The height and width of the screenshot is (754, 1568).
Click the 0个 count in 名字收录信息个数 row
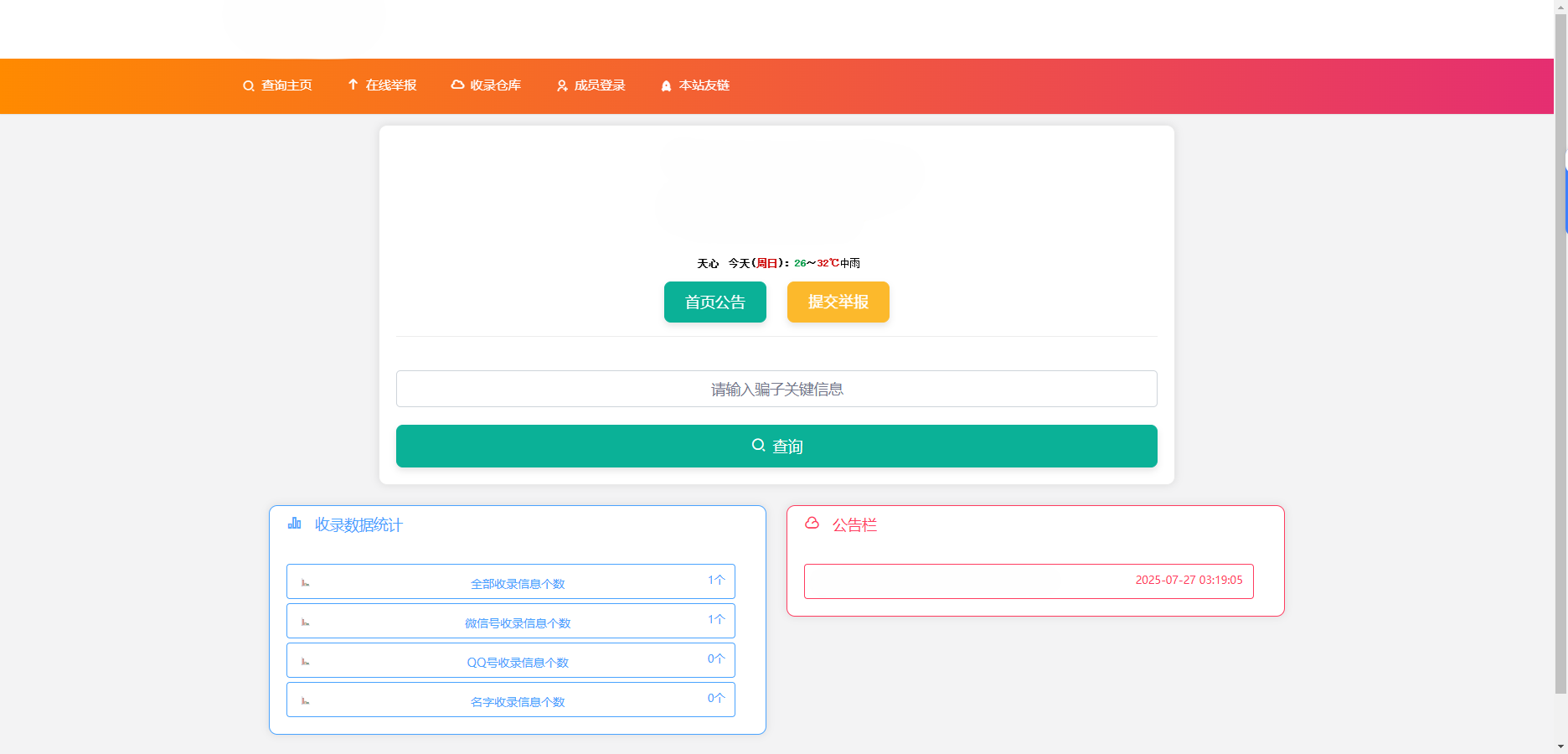pos(716,698)
